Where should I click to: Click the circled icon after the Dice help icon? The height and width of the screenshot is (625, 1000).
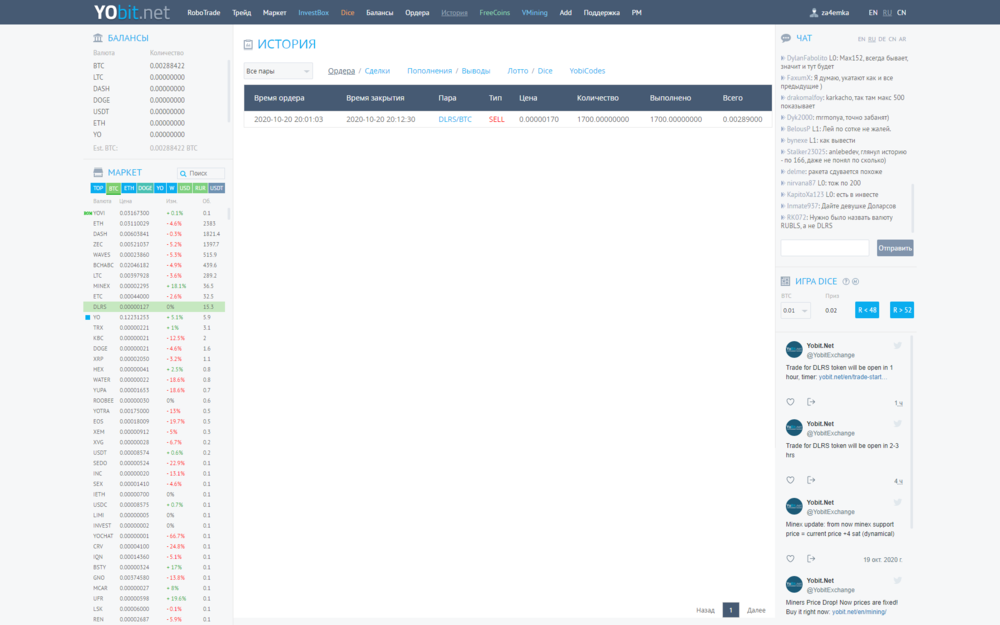[x=855, y=281]
